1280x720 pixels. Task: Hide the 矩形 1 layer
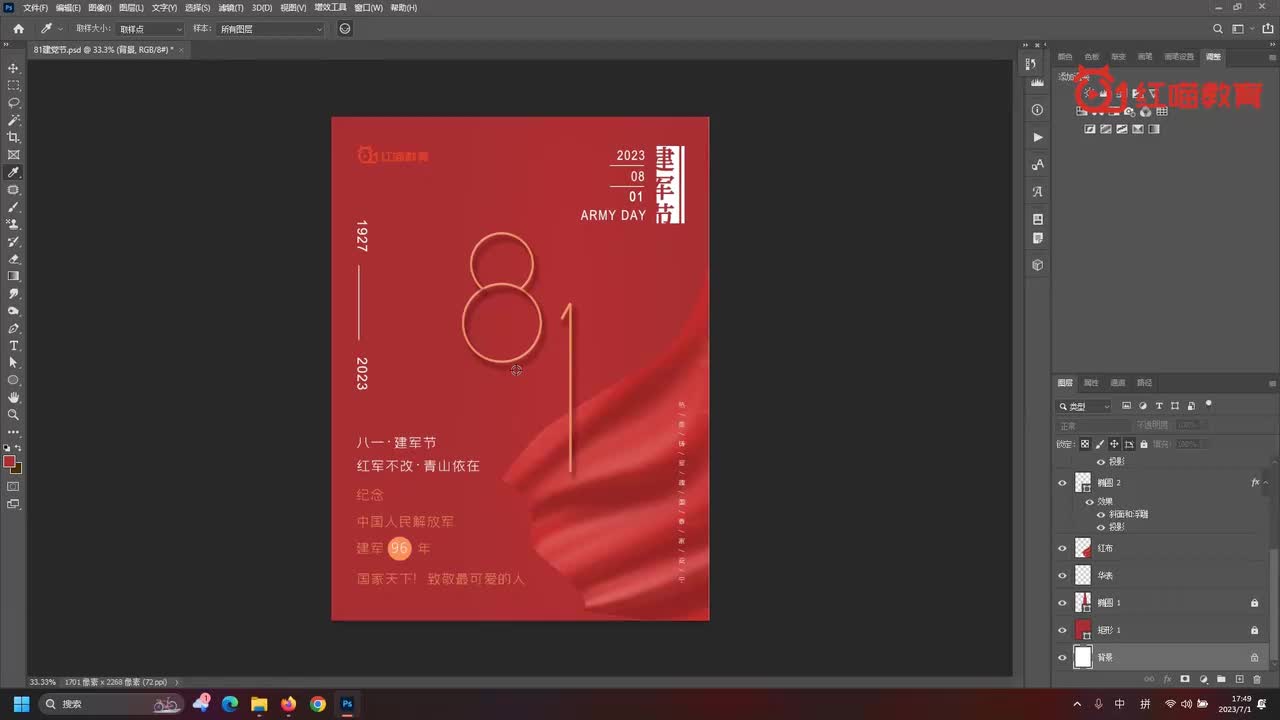[x=1062, y=630]
